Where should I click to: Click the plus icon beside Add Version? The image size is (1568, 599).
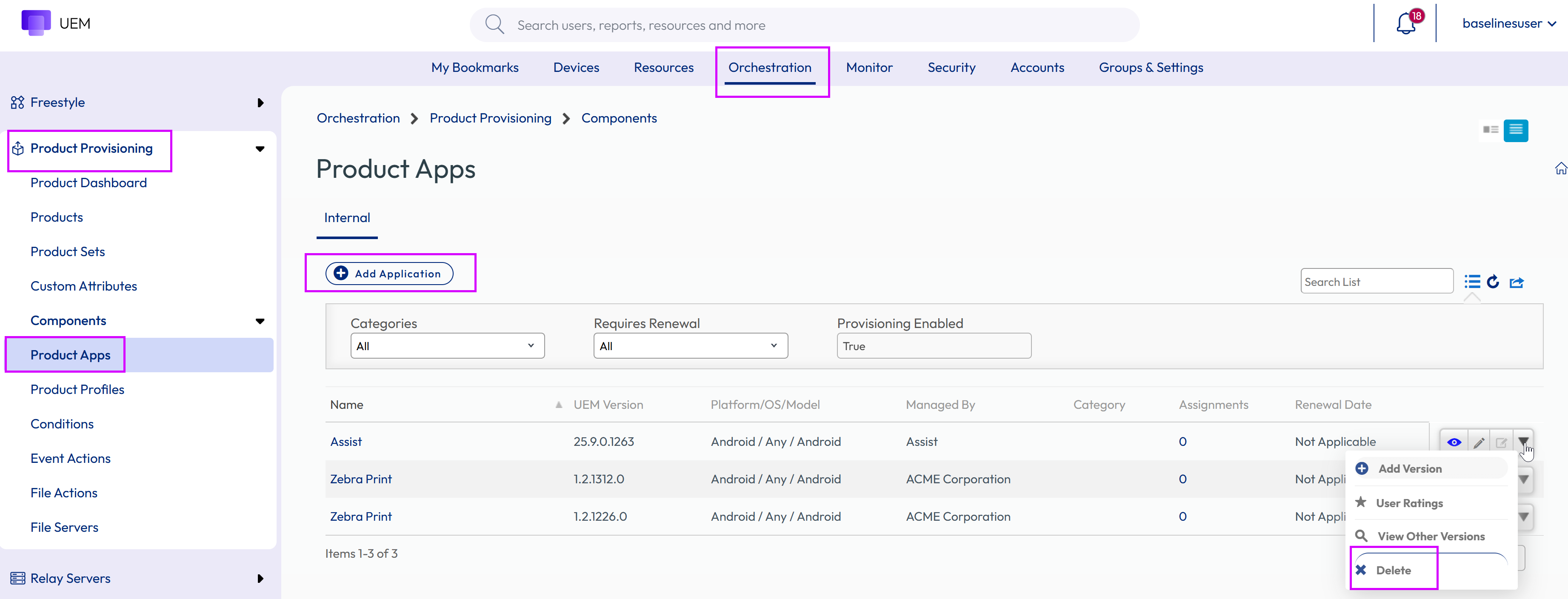point(1362,468)
